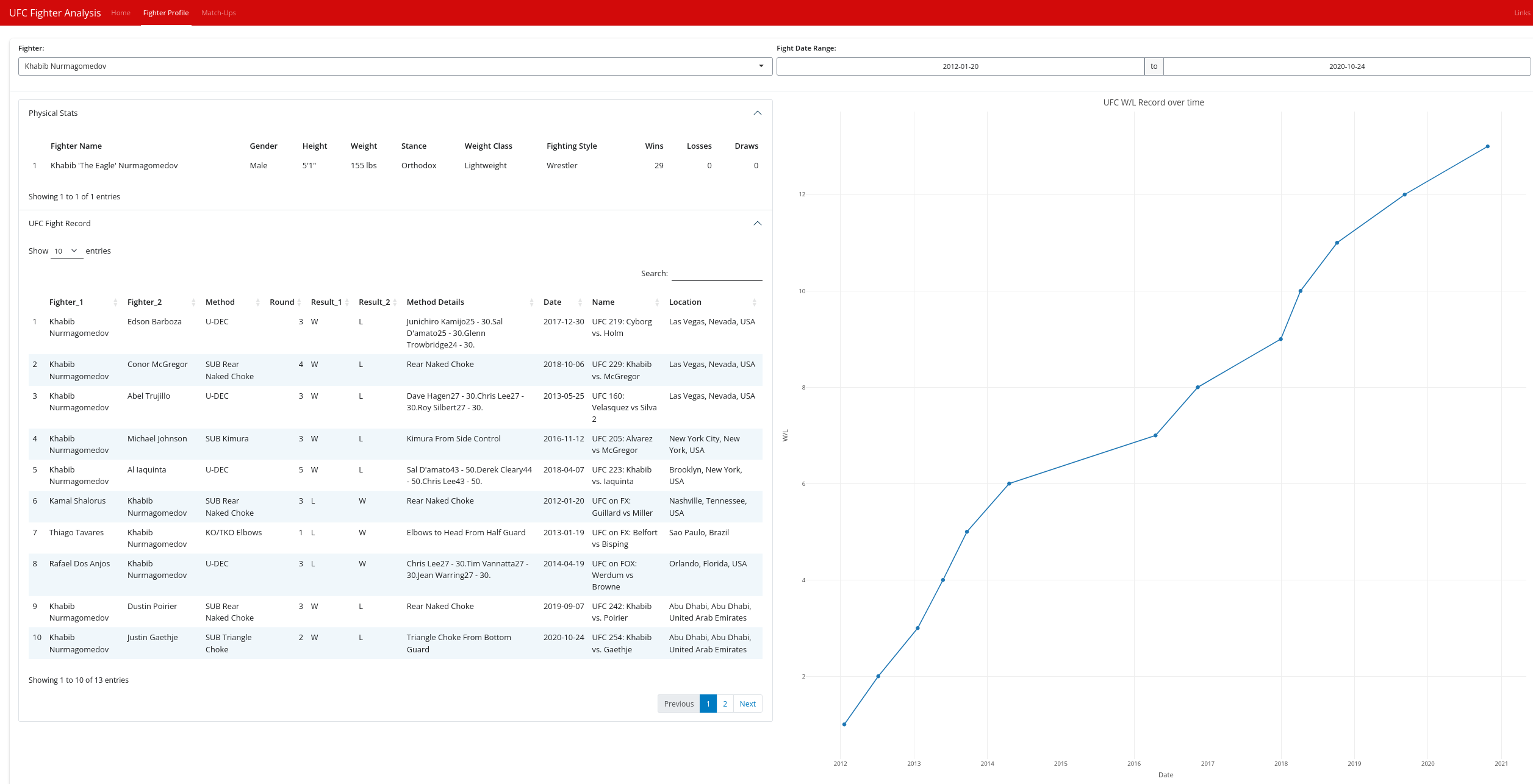The width and height of the screenshot is (1533, 784).
Task: Click the Orlando, Florida, USA location cell
Action: point(708,564)
